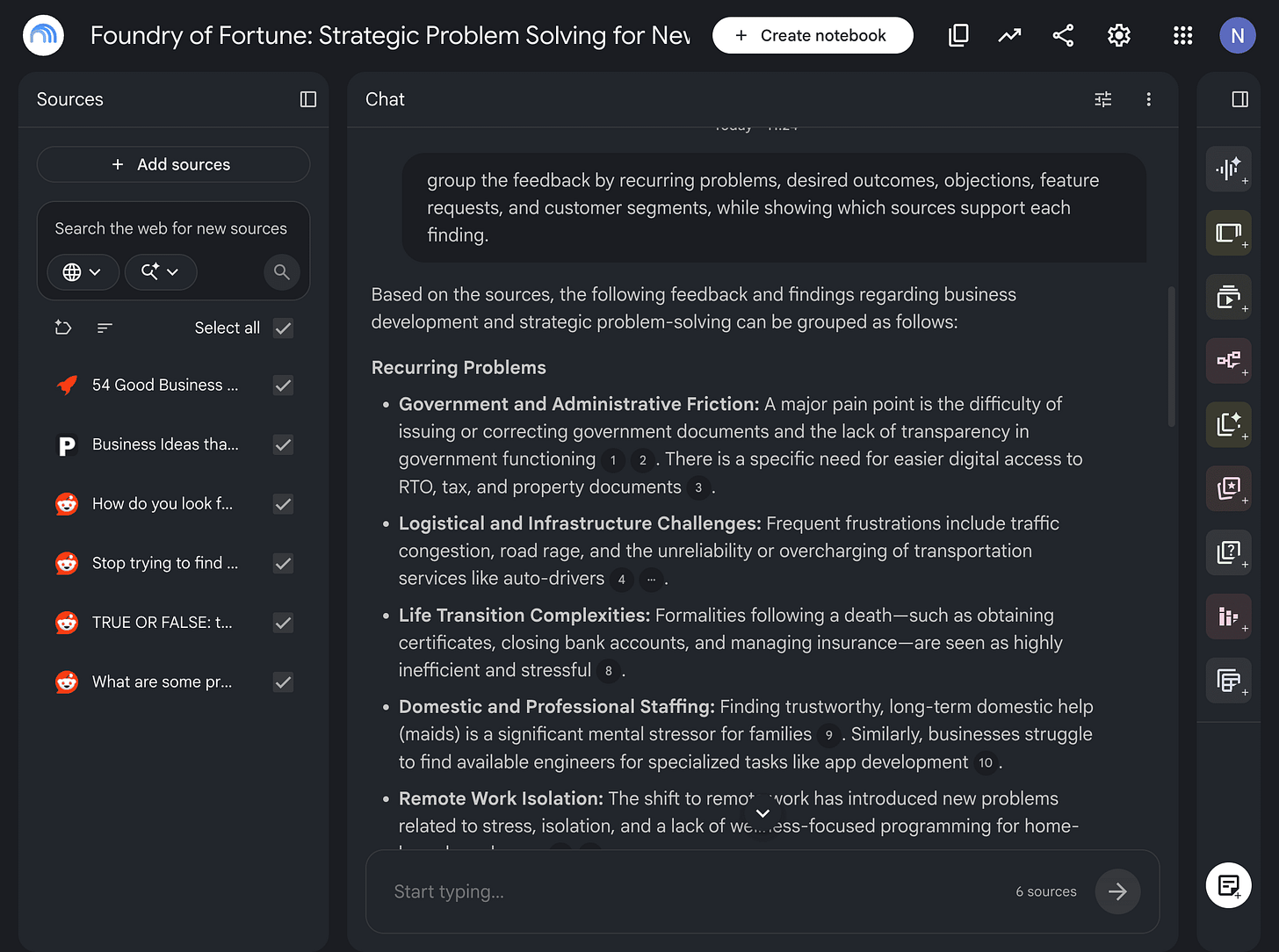1279x952 pixels.
Task: Open the 54 Good Business source
Action: click(165, 385)
